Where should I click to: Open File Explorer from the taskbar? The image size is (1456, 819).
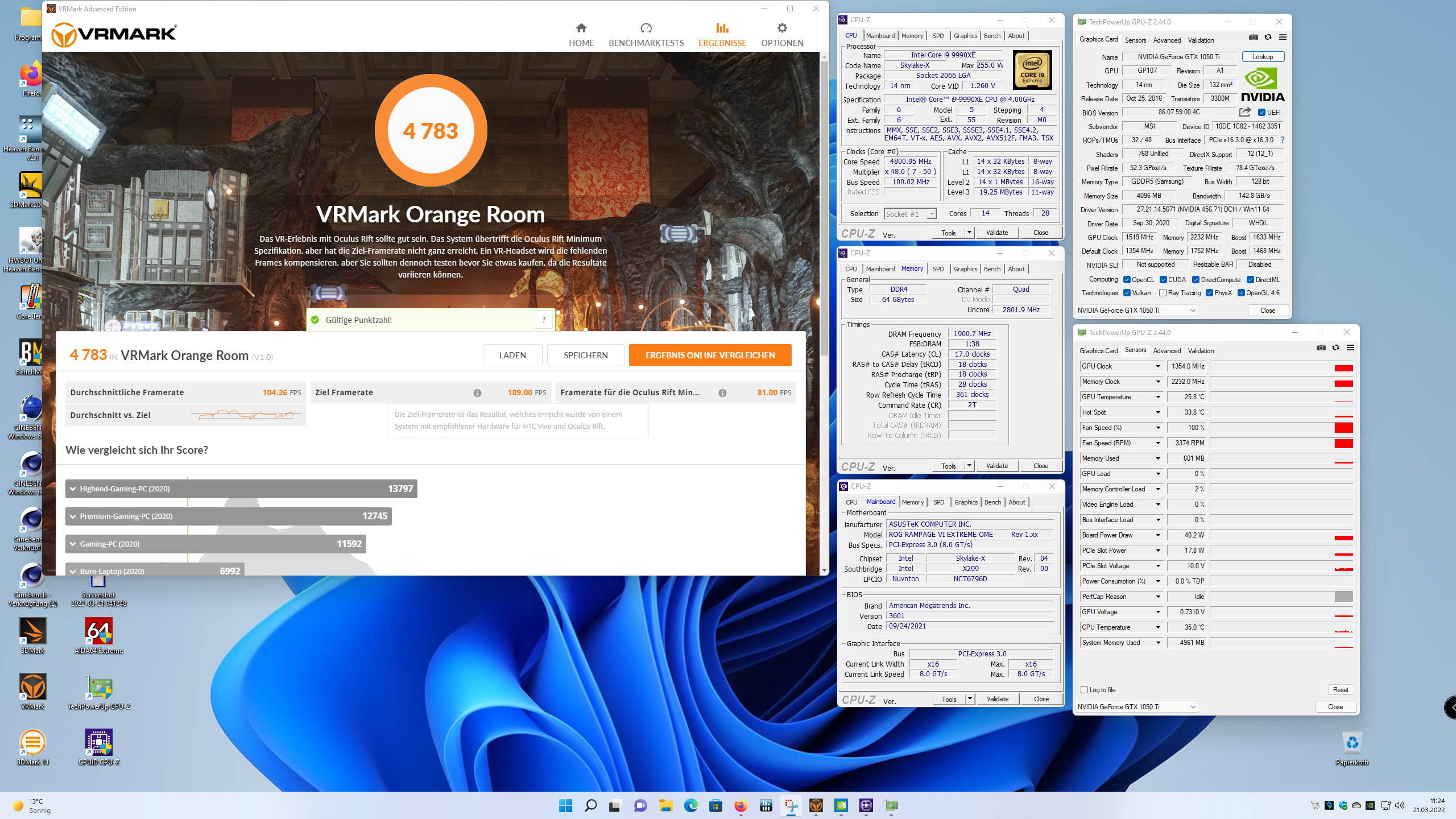coord(665,805)
